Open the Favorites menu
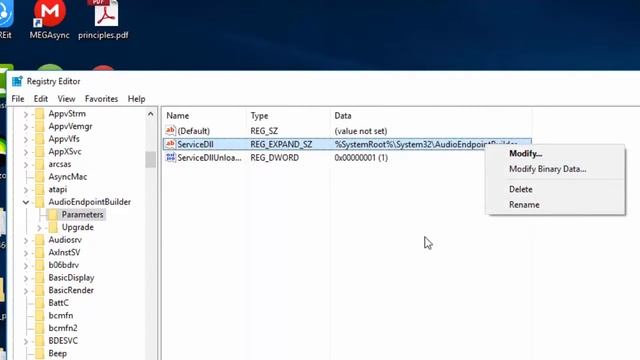 pos(101,99)
